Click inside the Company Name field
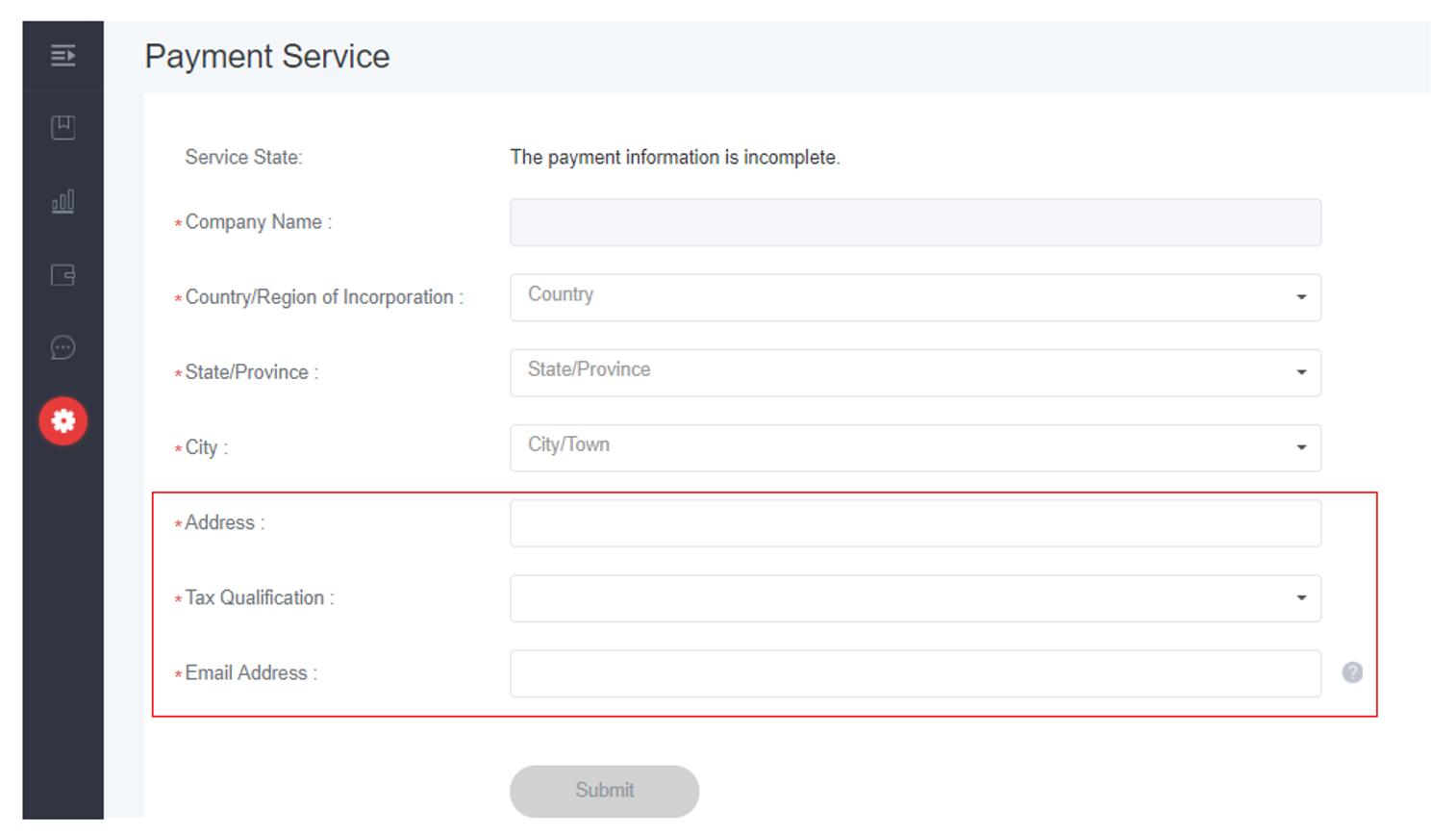 tap(915, 221)
